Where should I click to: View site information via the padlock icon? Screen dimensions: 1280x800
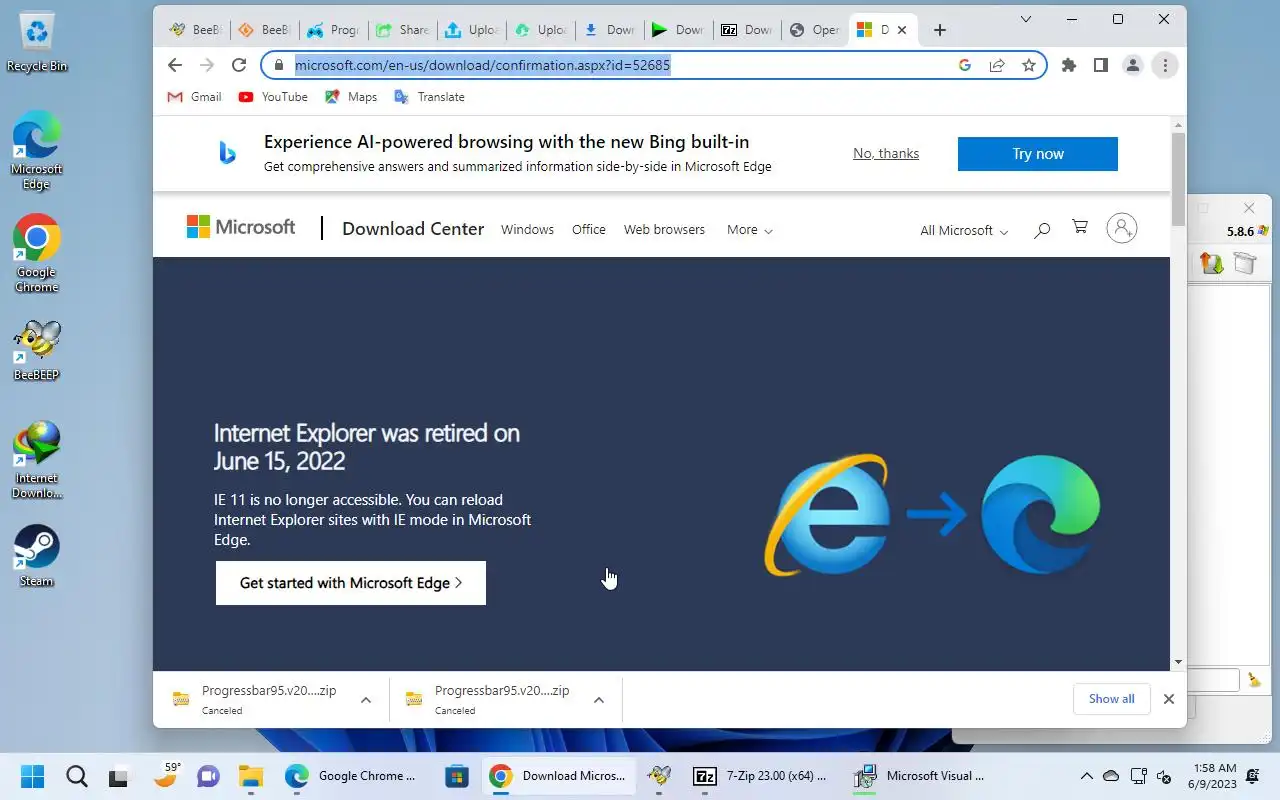tap(279, 65)
